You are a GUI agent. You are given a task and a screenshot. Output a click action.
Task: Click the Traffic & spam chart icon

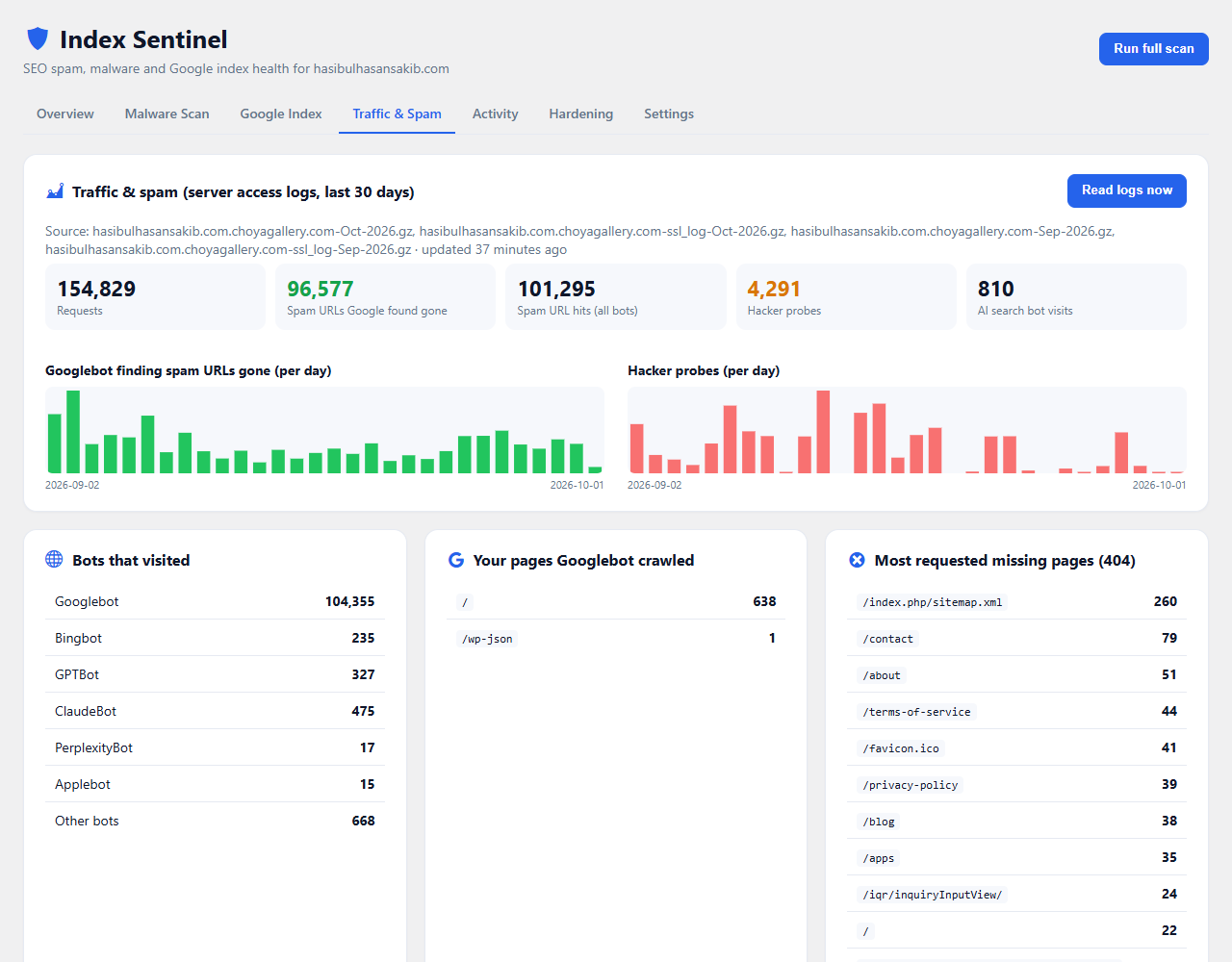[55, 191]
